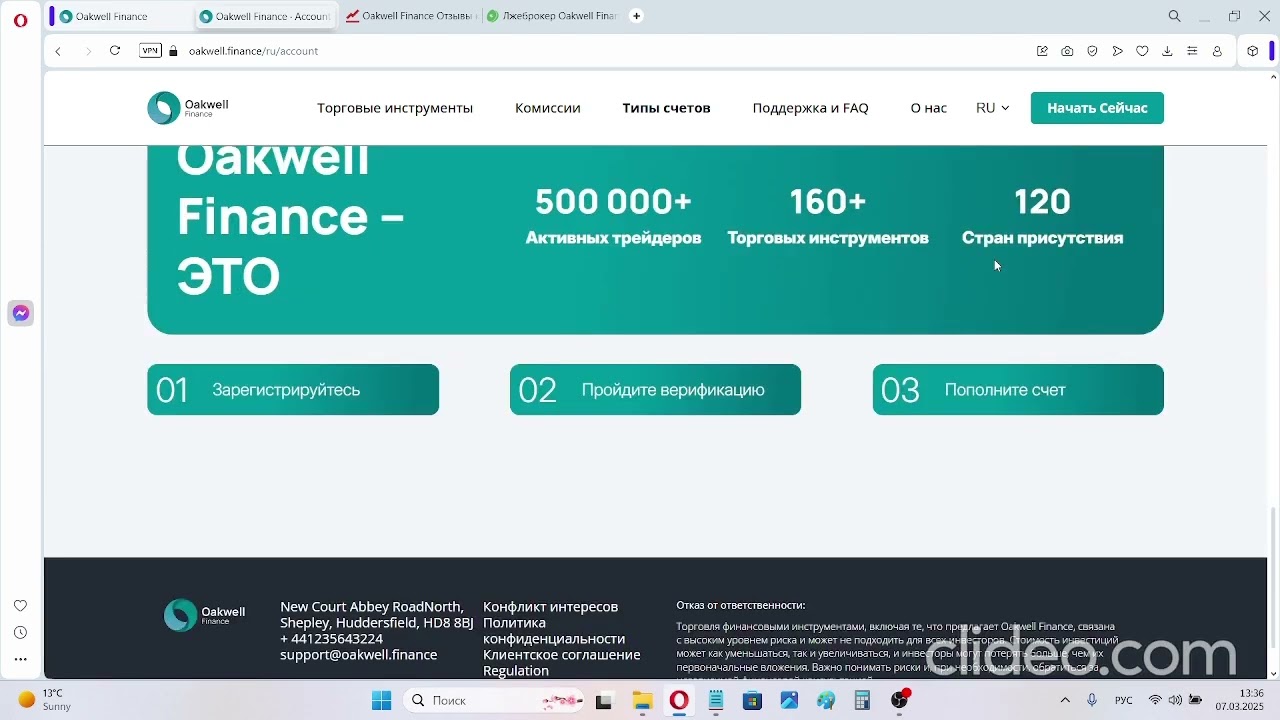Click the Oakwell Finance header logo
Screen dimensions: 1280x720
point(188,107)
